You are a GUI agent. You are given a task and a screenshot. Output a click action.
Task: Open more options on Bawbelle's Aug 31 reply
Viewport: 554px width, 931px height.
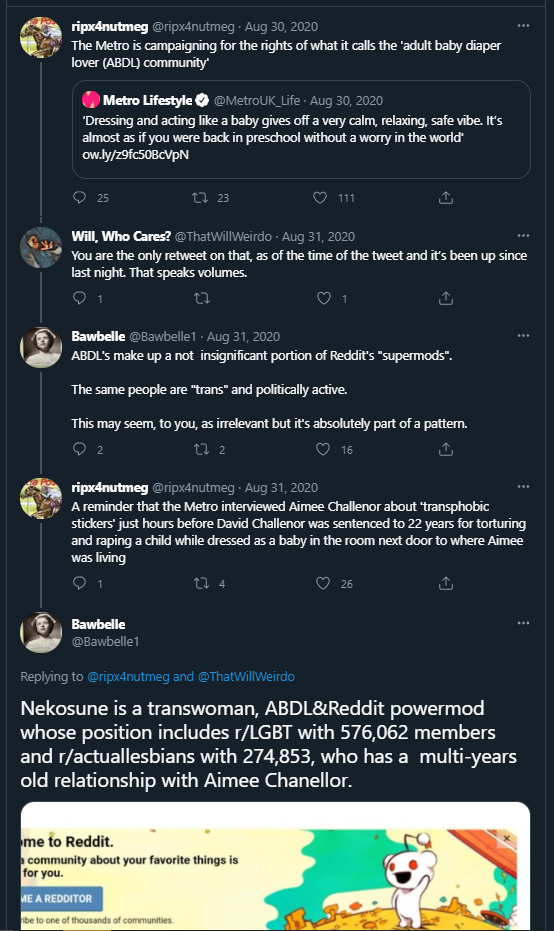(523, 335)
